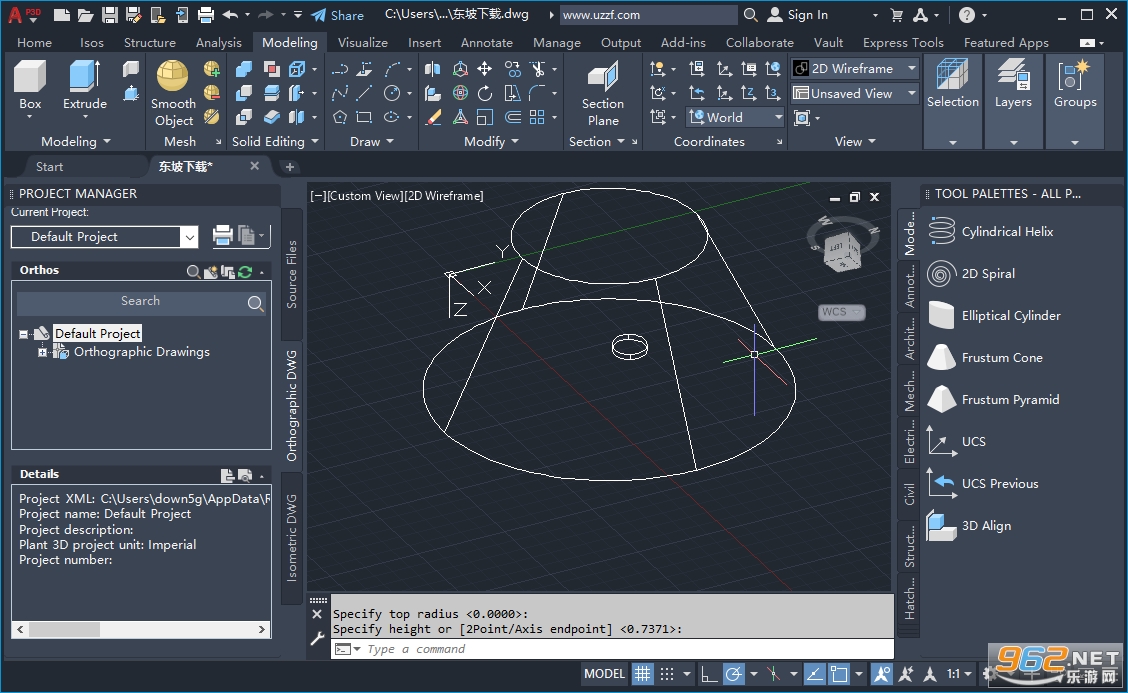The image size is (1128, 693).
Task: Open the Isometric DWG side tab
Action: click(x=291, y=538)
